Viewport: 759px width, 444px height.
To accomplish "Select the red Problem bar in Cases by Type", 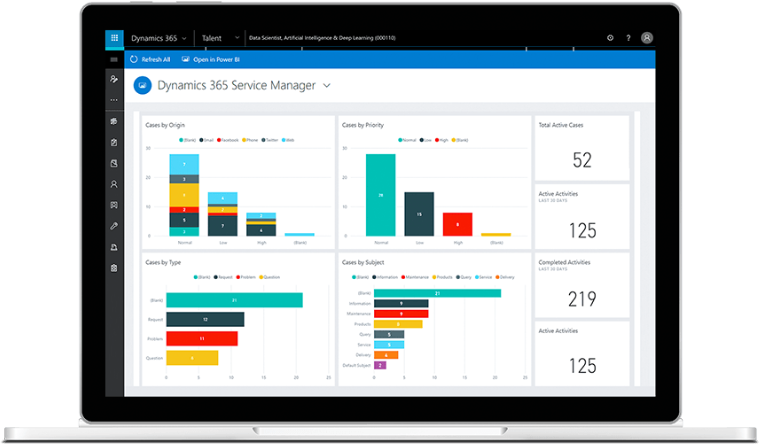I will (x=202, y=338).
